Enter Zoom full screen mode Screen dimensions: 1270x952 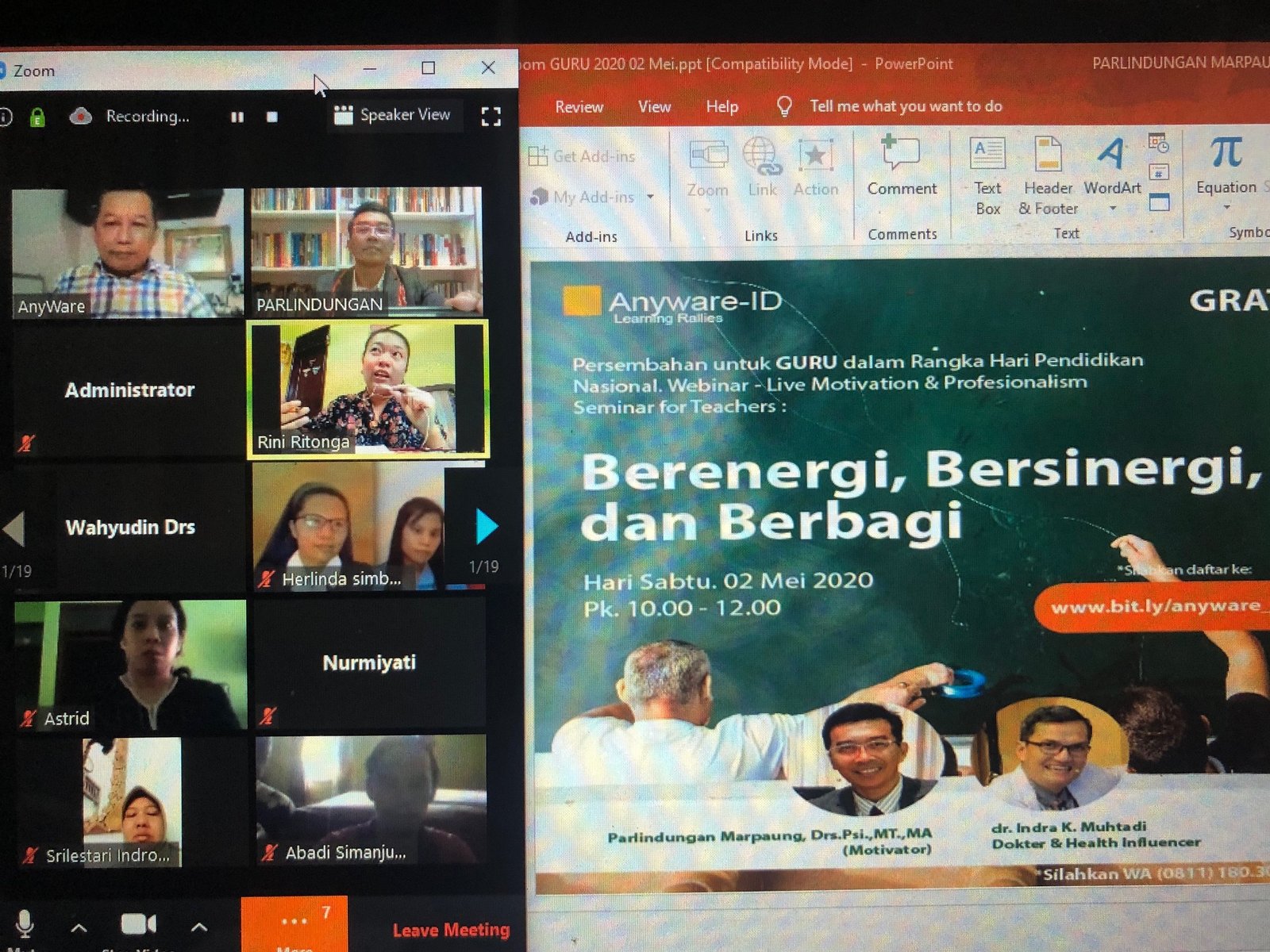pos(491,117)
